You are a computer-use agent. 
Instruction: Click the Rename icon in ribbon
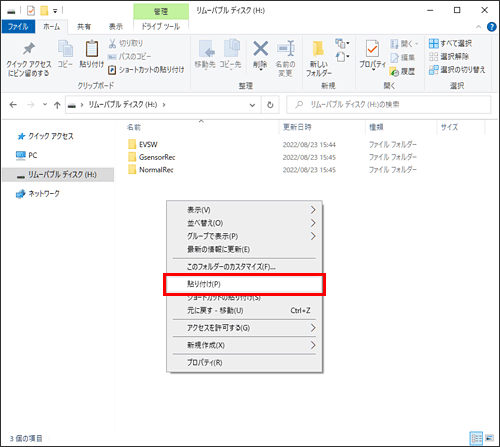[286, 49]
